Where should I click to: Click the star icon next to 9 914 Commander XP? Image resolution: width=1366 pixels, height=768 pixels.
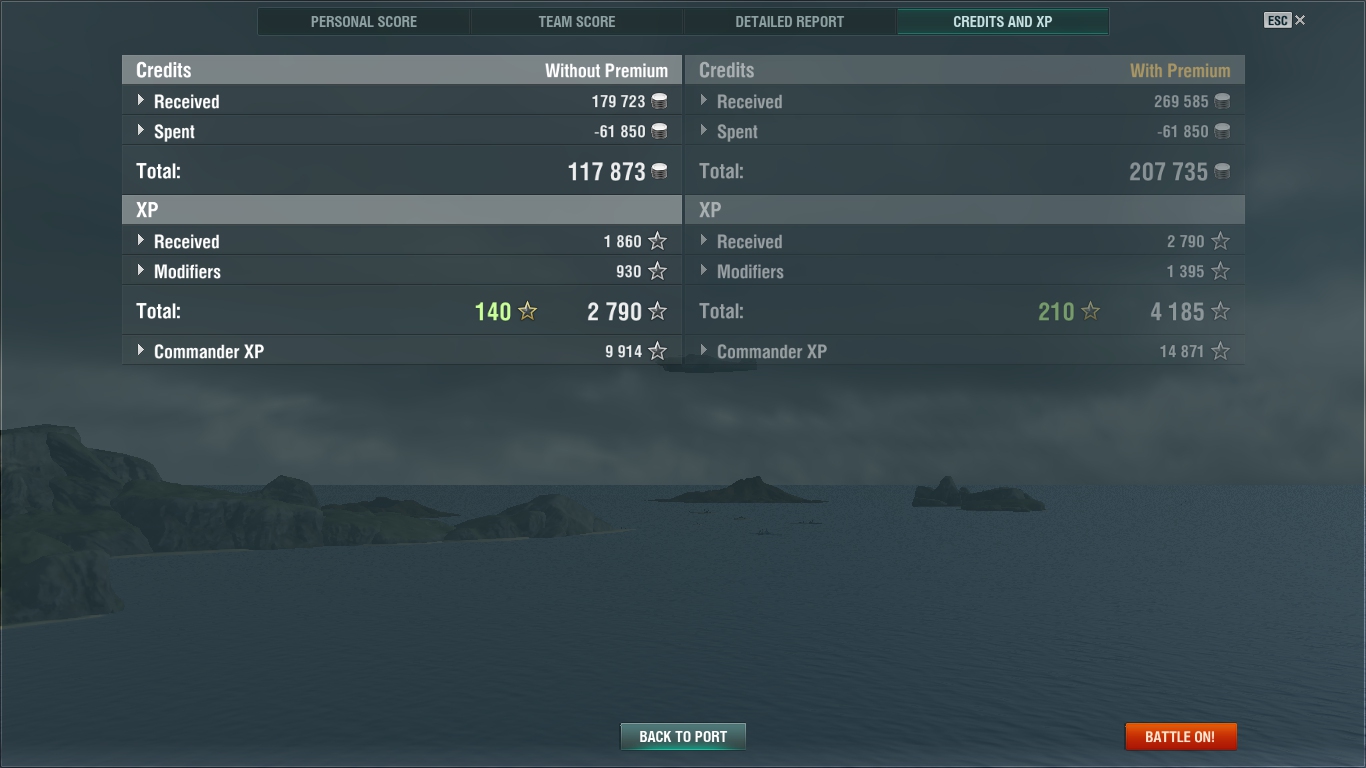657,351
